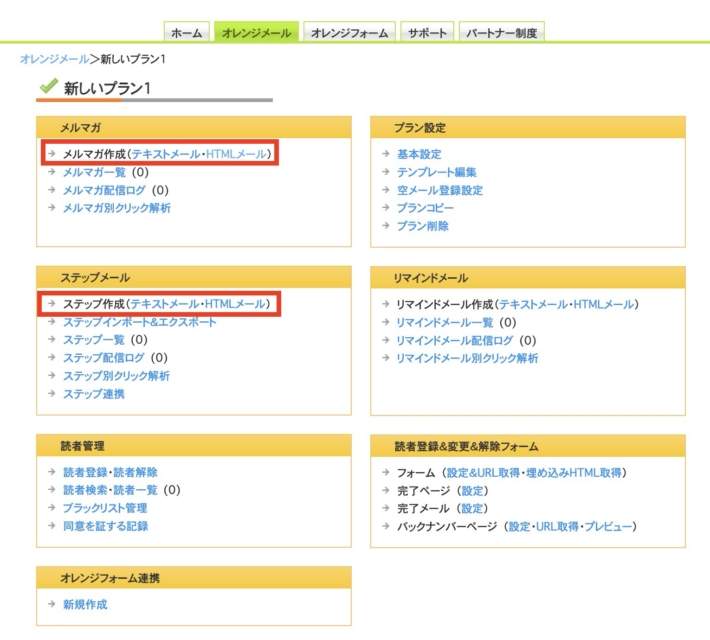Click the 読者一覧 link
The width and height of the screenshot is (710, 640).
pyautogui.click(x=135, y=490)
